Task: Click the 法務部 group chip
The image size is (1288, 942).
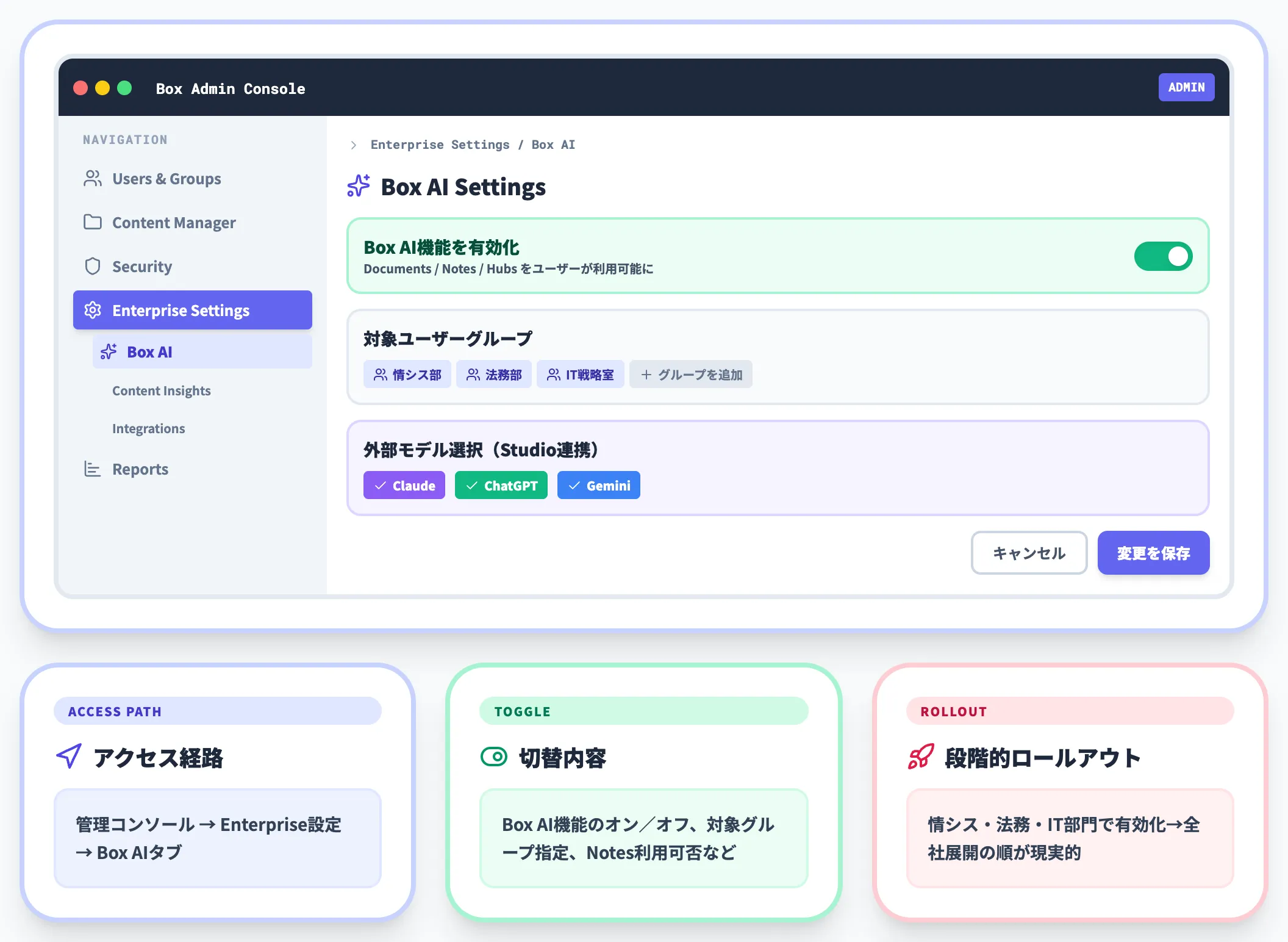Action: [494, 374]
